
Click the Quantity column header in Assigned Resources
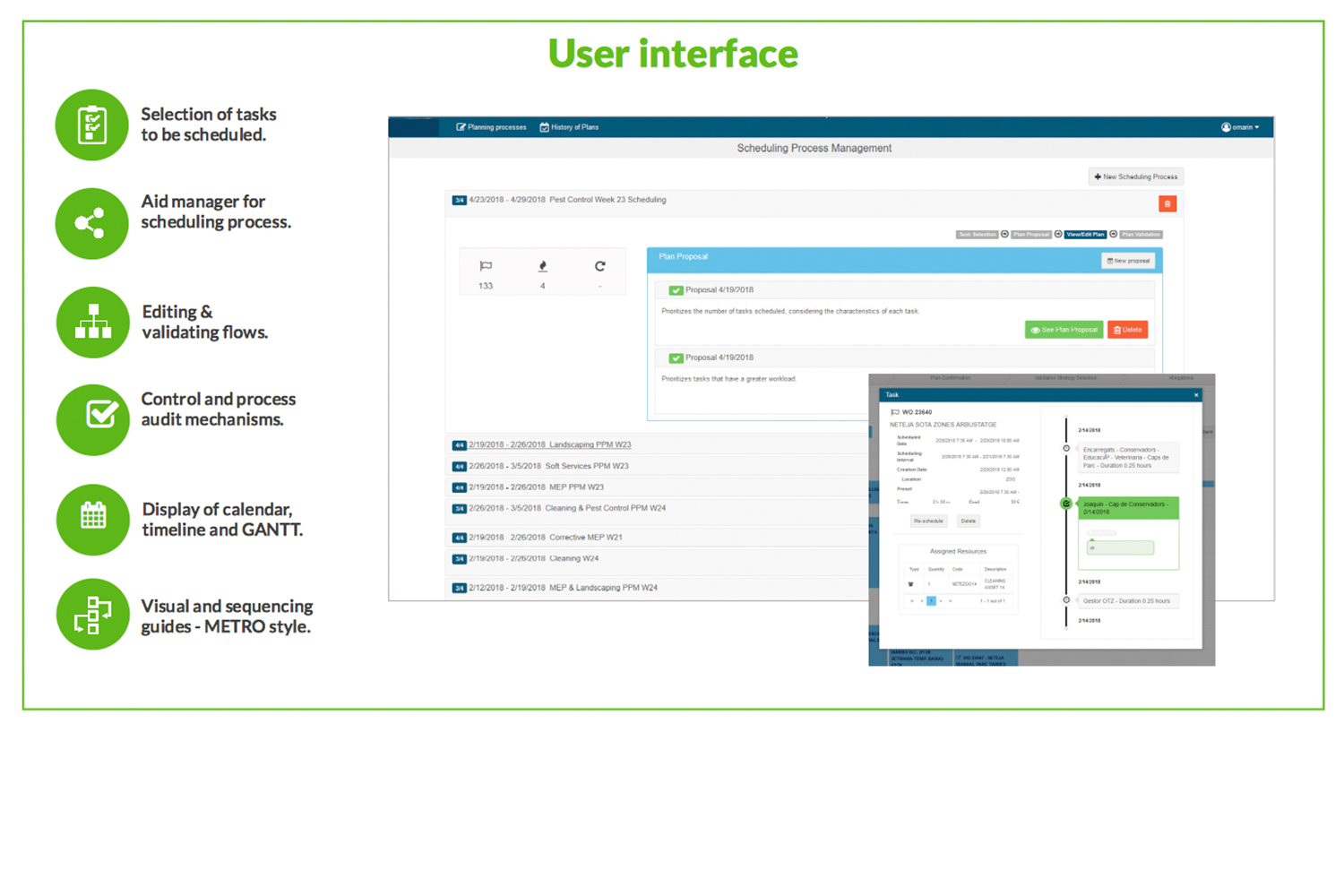click(x=936, y=569)
